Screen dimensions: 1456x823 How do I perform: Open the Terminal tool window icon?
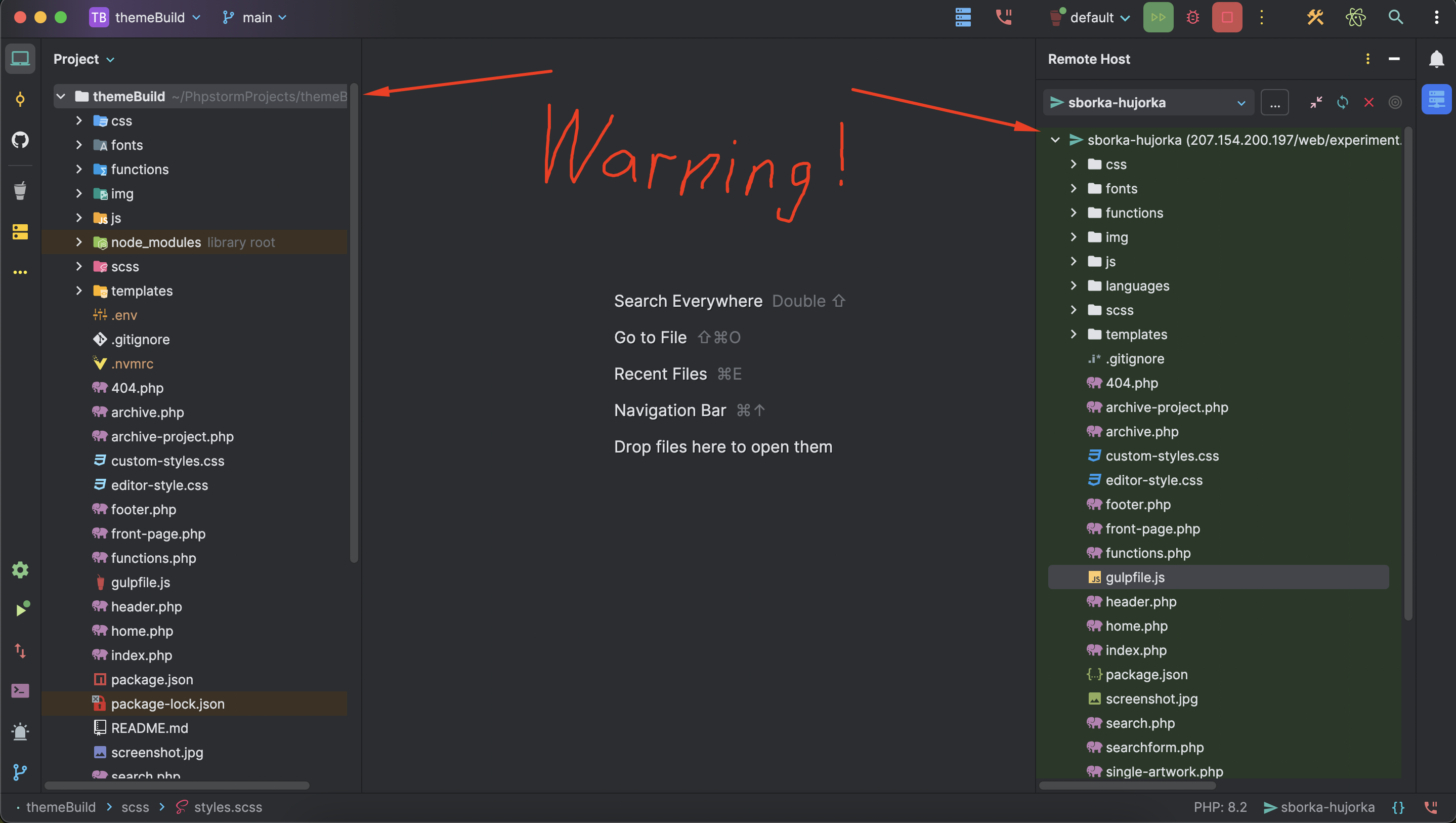20,690
